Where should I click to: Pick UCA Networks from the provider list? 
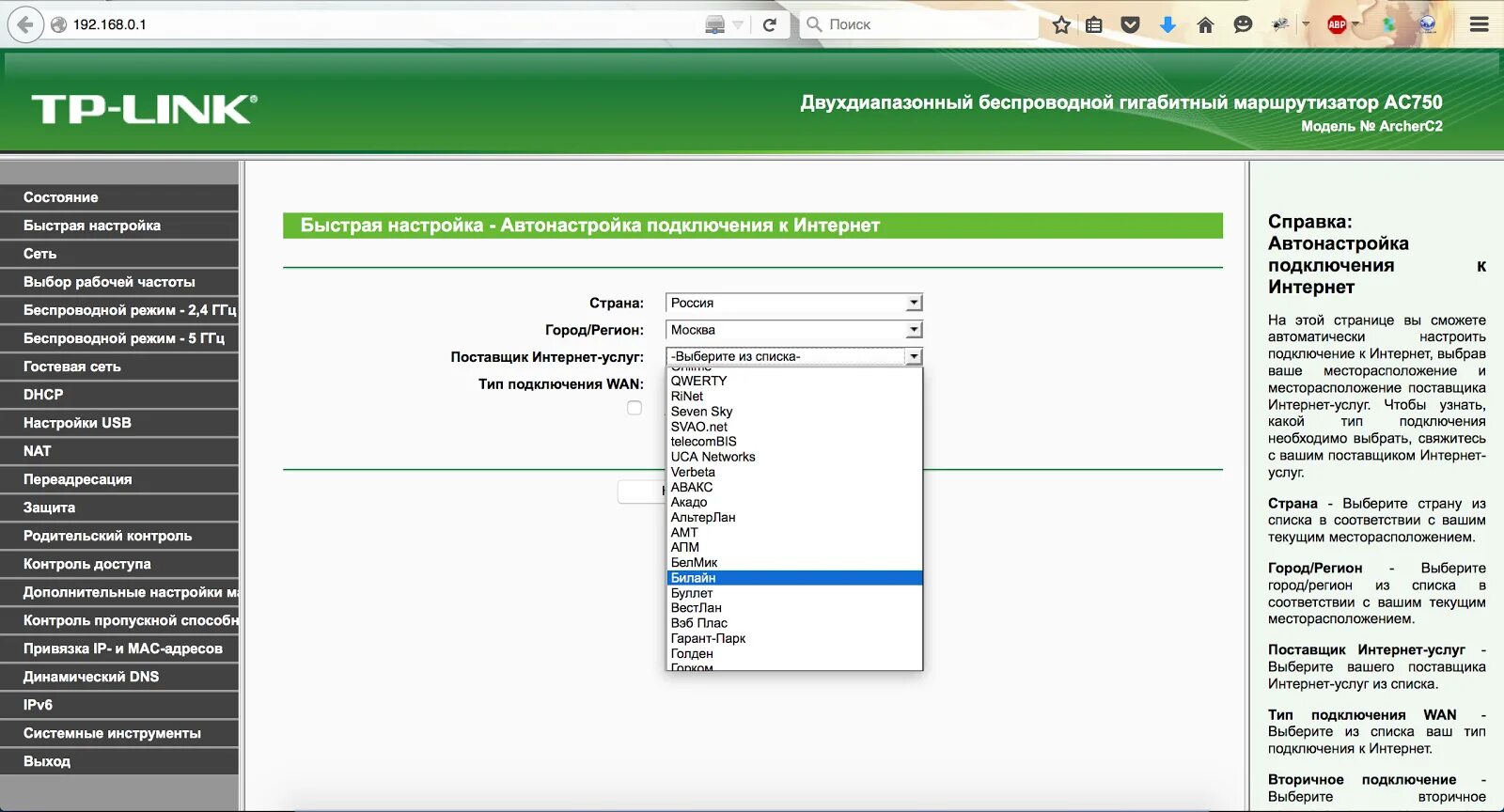(x=794, y=457)
